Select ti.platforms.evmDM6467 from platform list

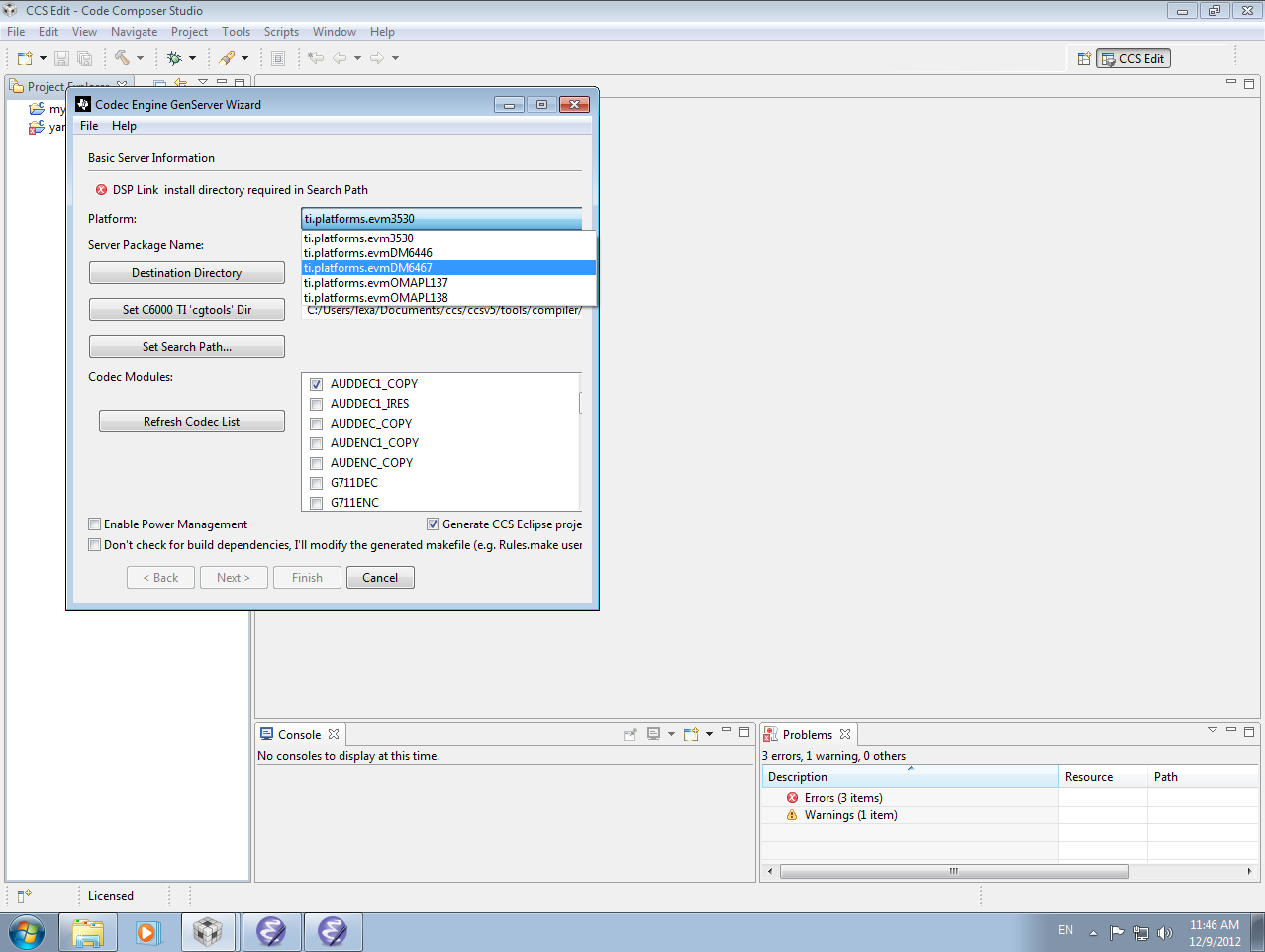pos(448,268)
